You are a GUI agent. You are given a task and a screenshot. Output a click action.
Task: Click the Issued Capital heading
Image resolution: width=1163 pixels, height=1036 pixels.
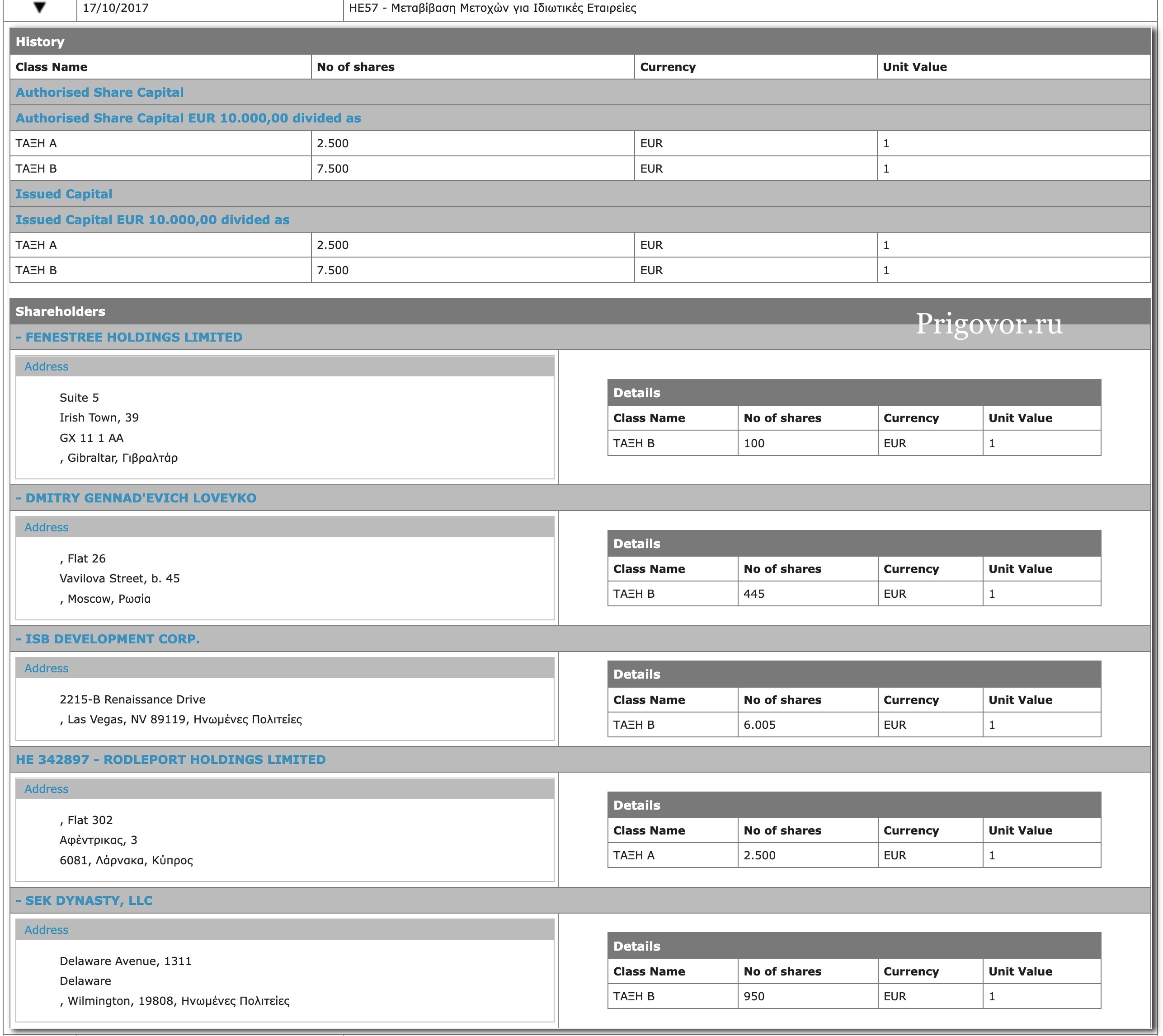[64, 194]
